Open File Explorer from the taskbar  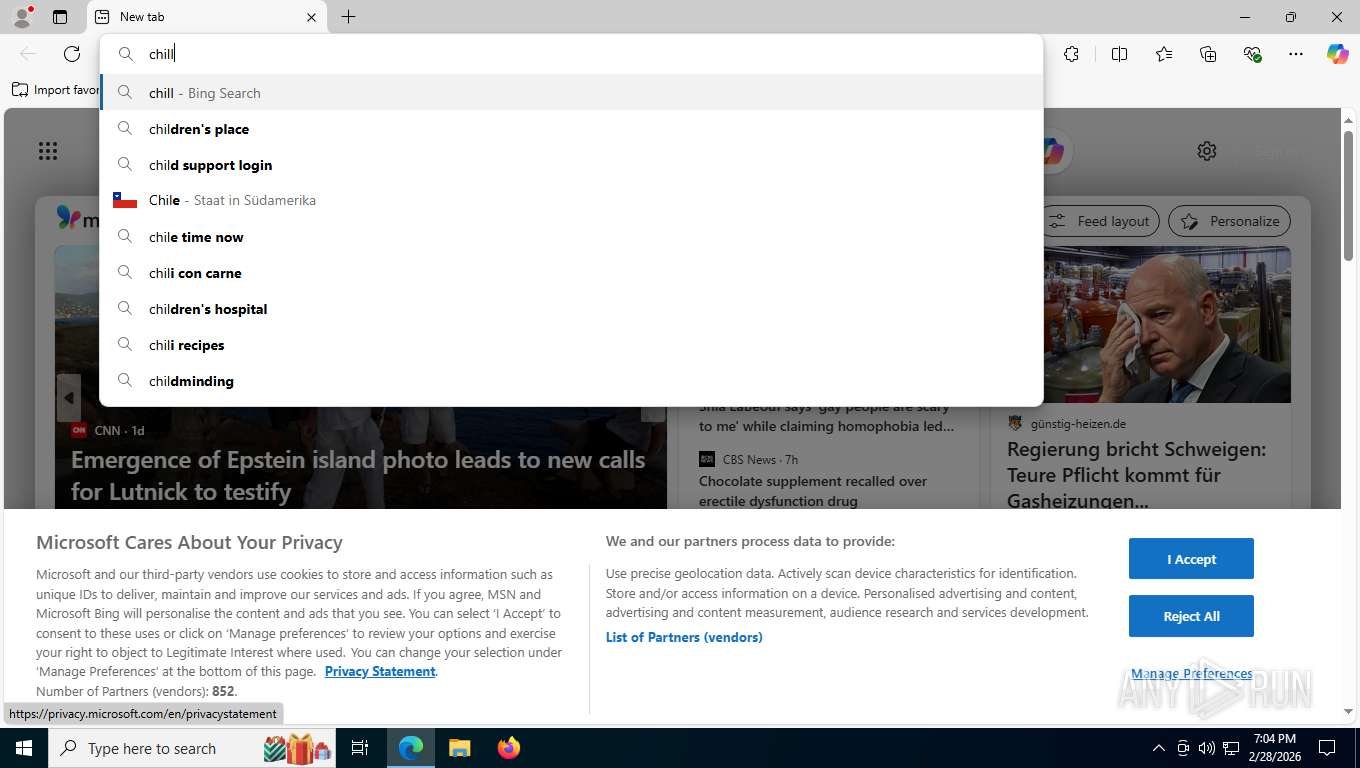click(x=459, y=748)
